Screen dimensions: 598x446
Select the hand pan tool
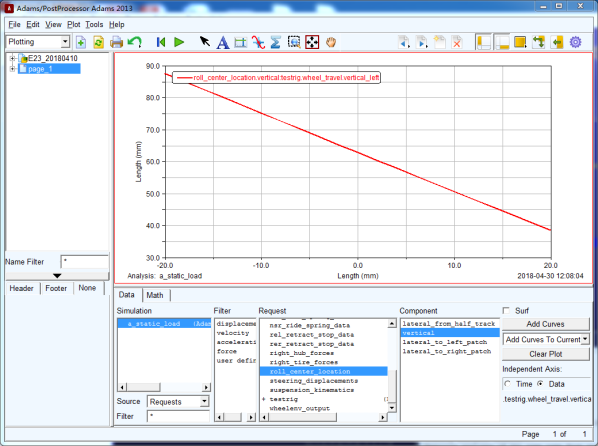pos(331,42)
